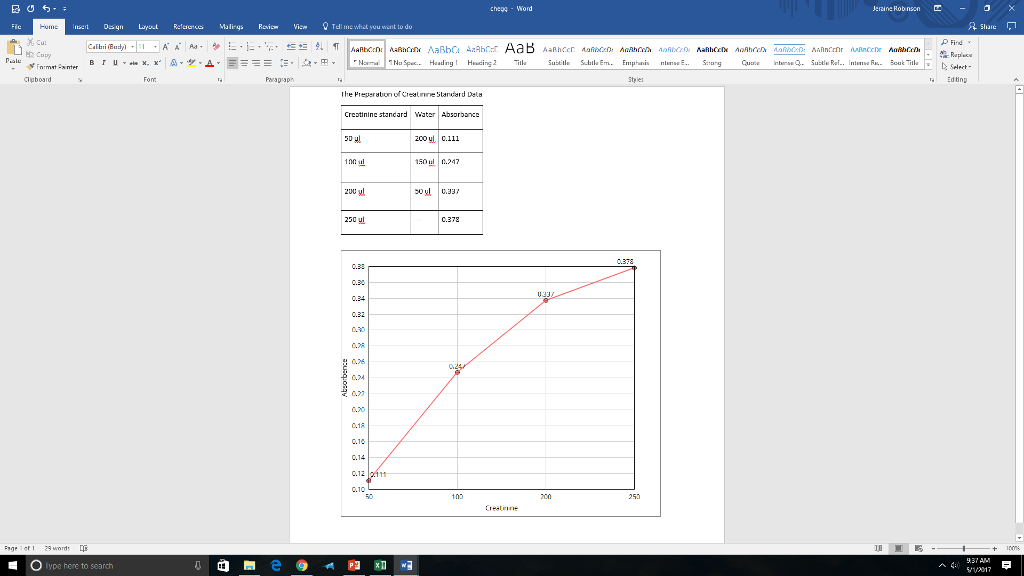This screenshot has width=1024, height=576.
Task: Toggle the show paragraph marks icon
Action: click(x=336, y=46)
